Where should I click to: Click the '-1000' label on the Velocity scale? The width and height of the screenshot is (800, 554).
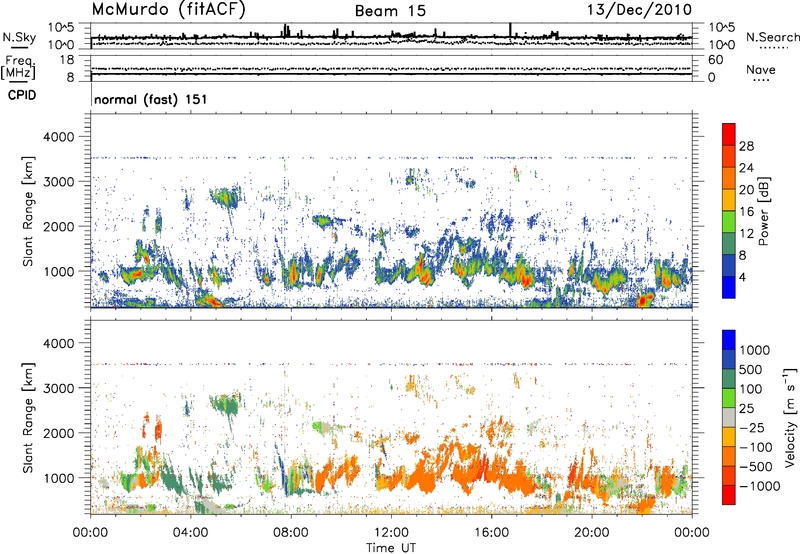coord(760,486)
